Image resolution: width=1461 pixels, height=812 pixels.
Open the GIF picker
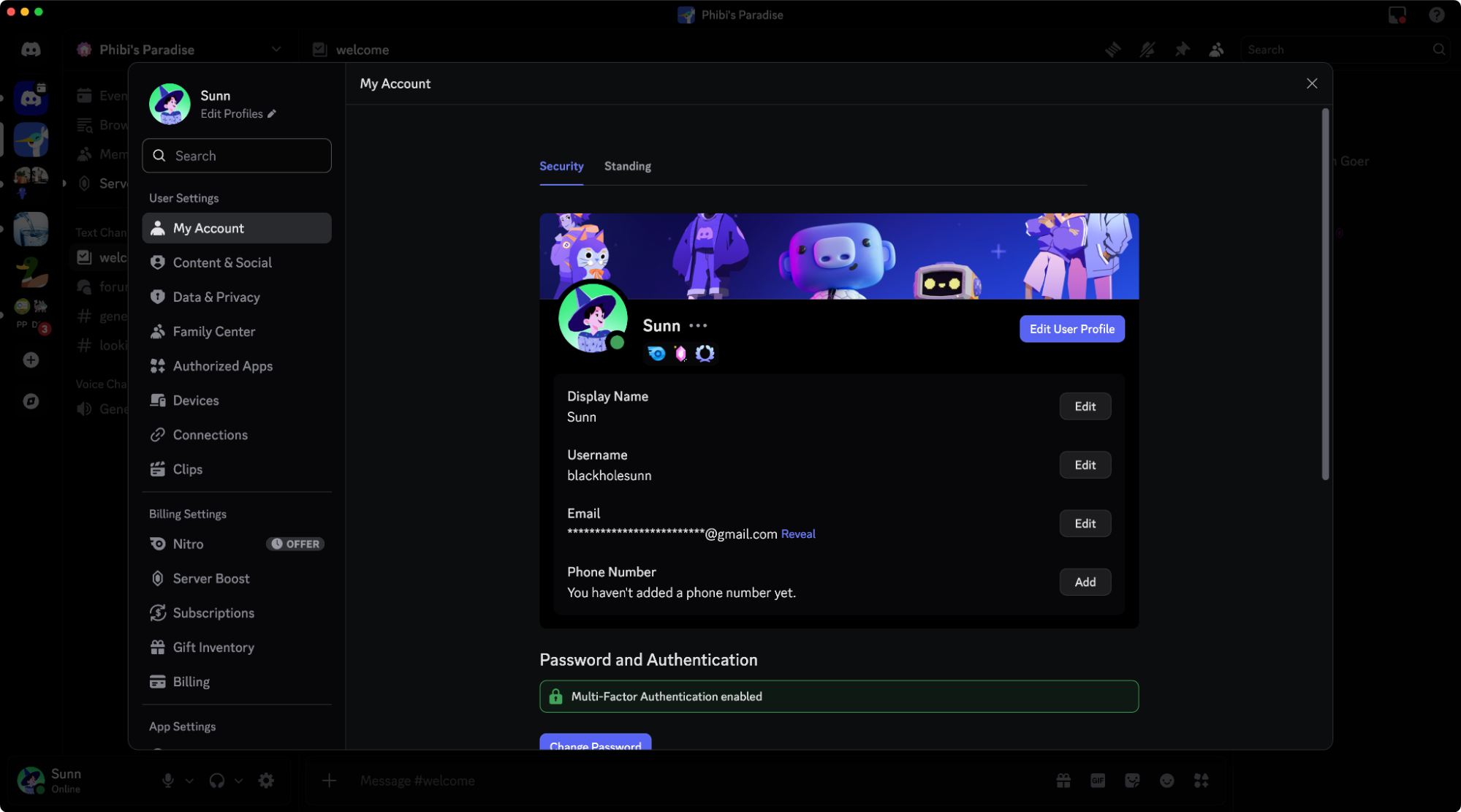pos(1098,781)
